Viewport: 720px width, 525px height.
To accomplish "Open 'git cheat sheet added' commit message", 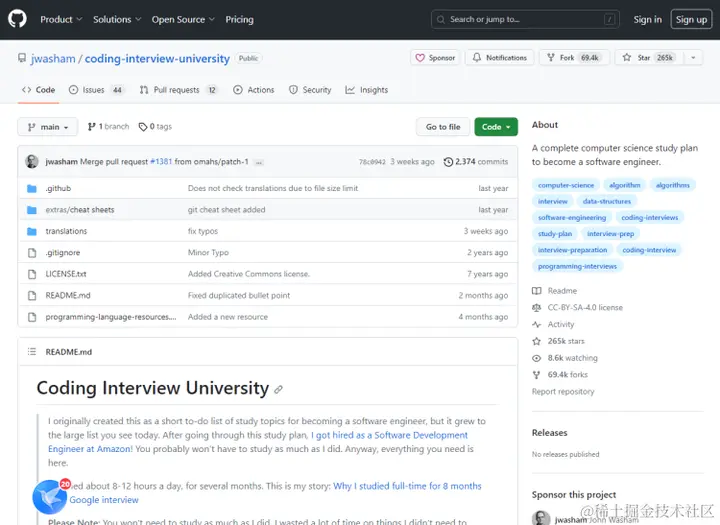I will [x=226, y=210].
